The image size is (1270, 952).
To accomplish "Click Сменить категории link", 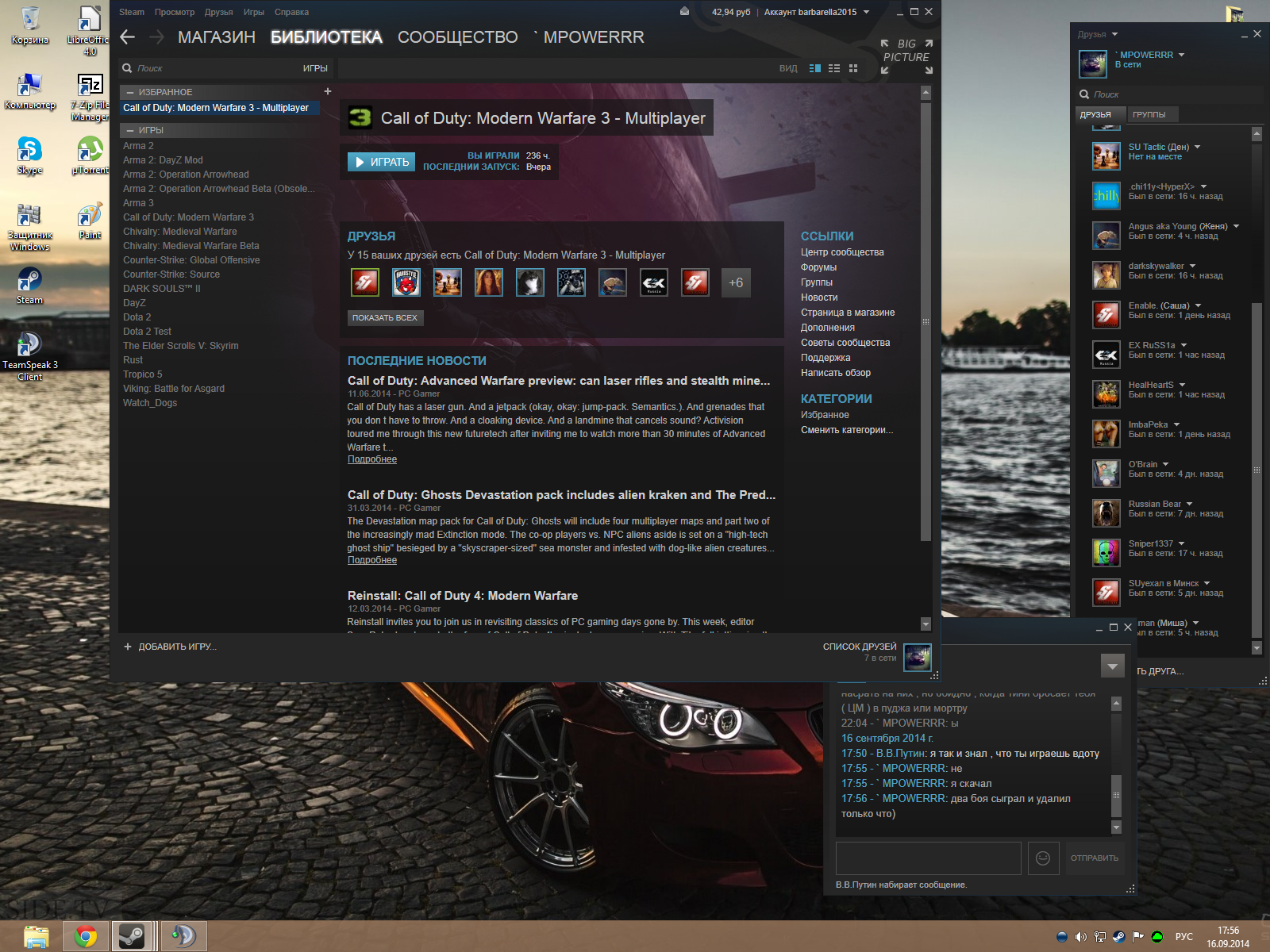I will (x=847, y=430).
